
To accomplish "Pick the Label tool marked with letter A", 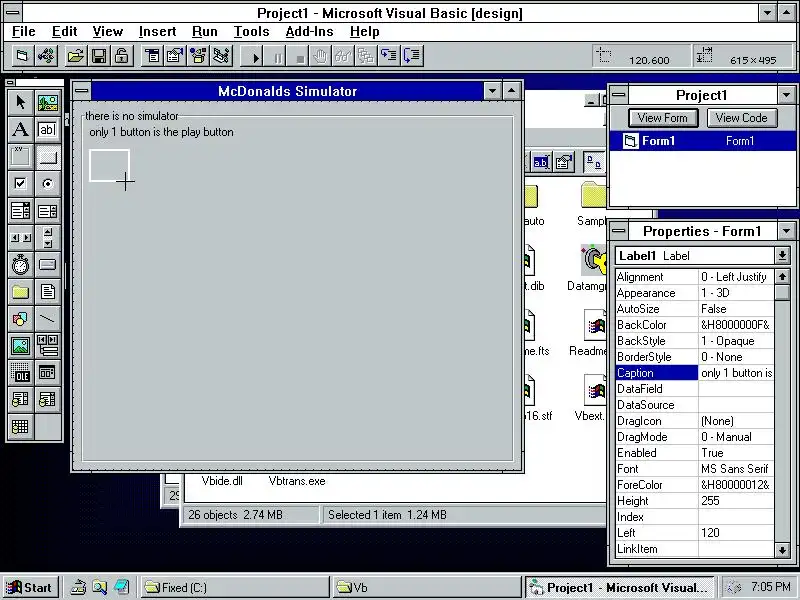I will click(x=20, y=130).
